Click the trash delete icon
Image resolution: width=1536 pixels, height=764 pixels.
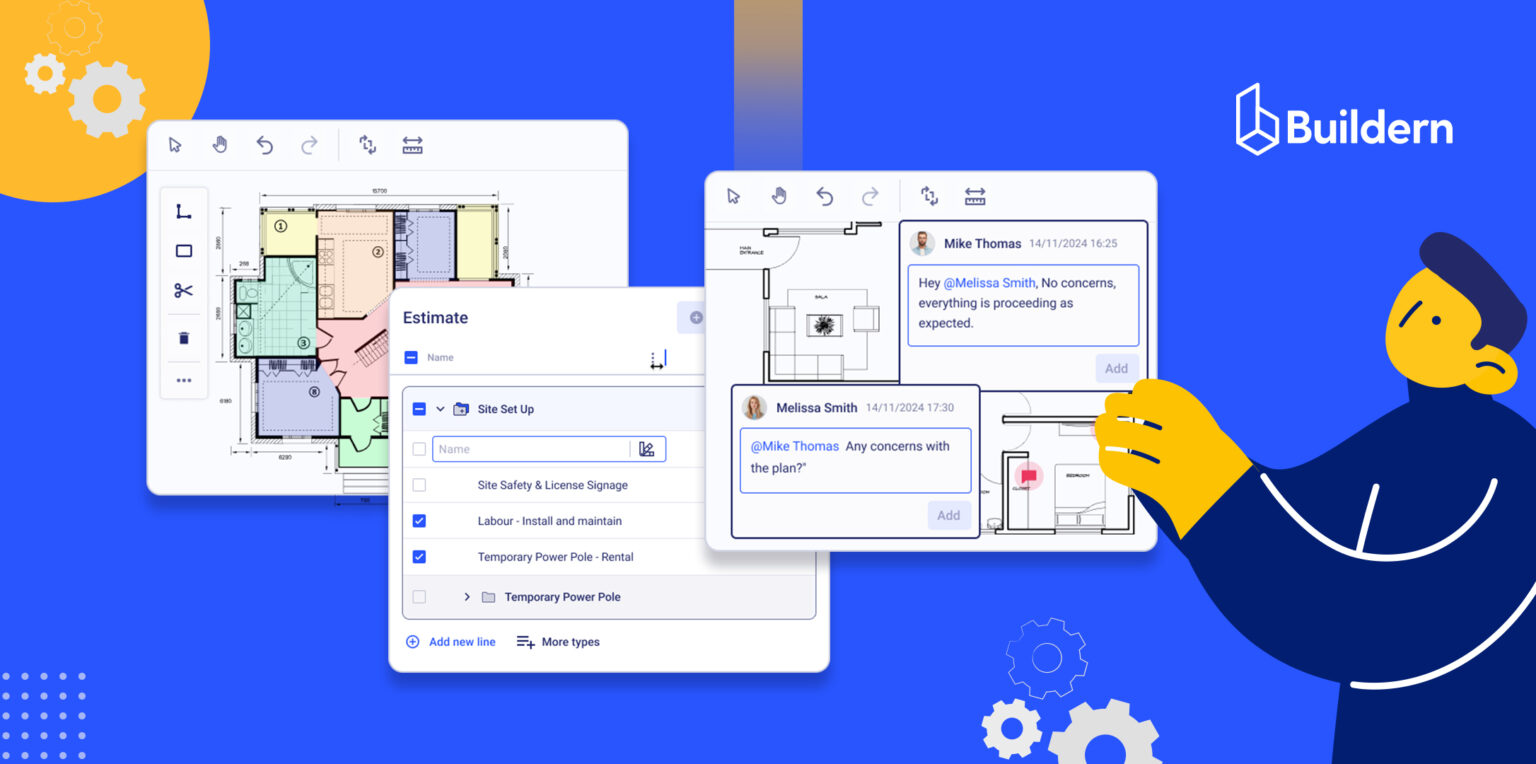(184, 338)
